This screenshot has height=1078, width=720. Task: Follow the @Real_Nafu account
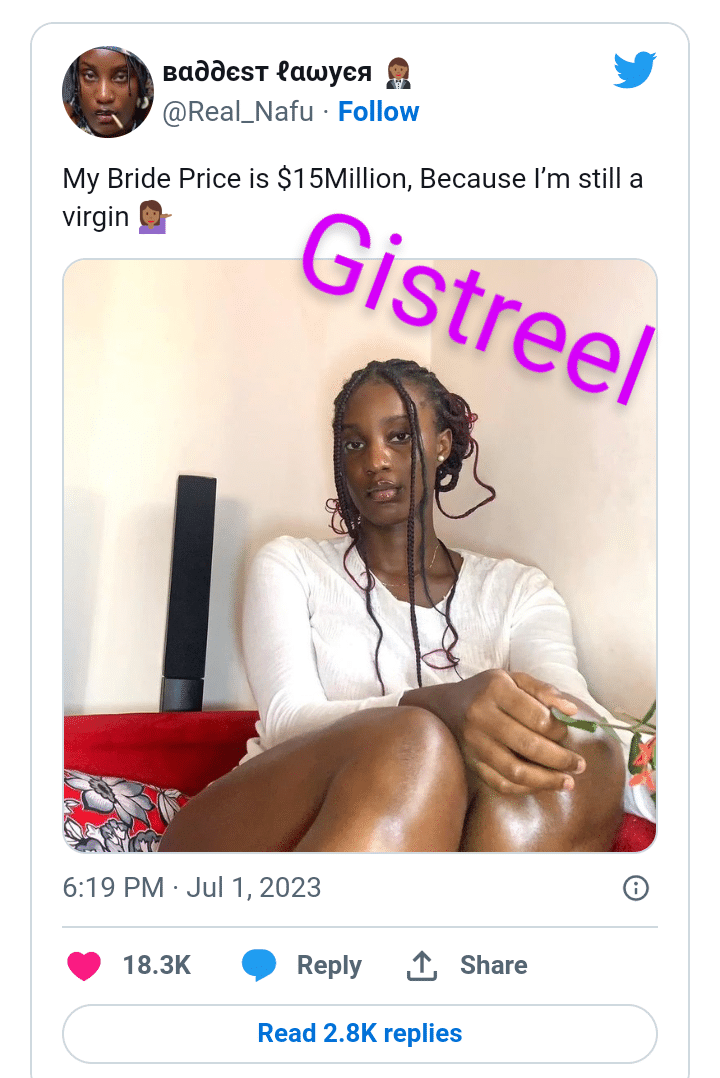coord(378,111)
